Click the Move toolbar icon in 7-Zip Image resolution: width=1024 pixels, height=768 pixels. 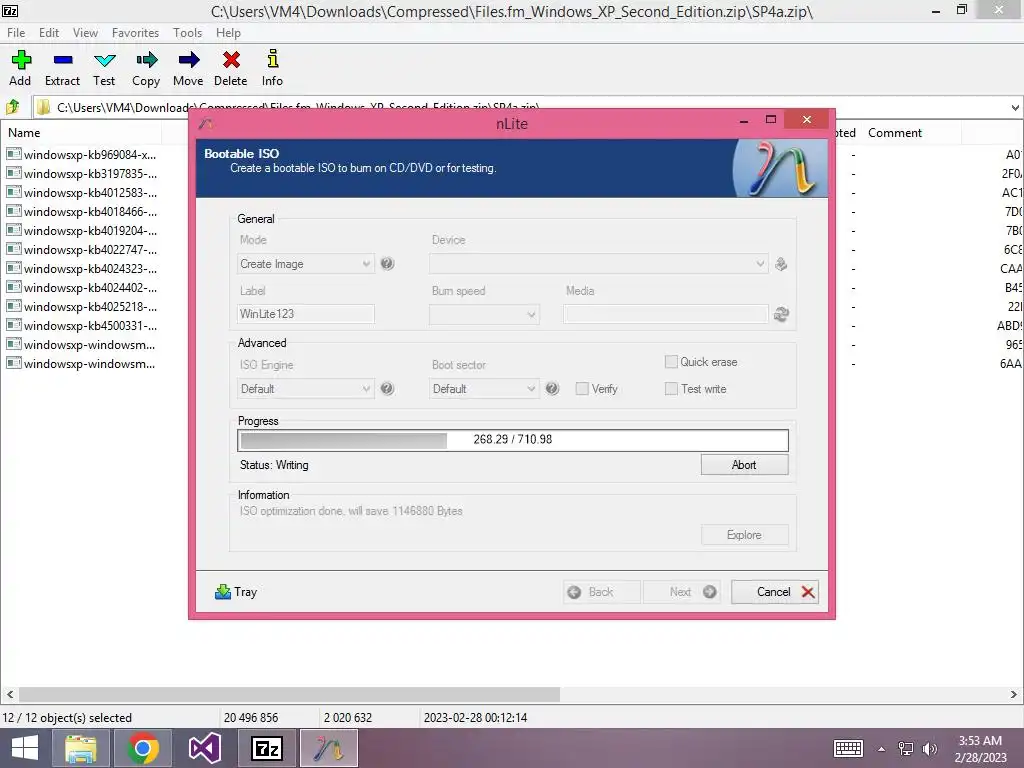click(188, 60)
